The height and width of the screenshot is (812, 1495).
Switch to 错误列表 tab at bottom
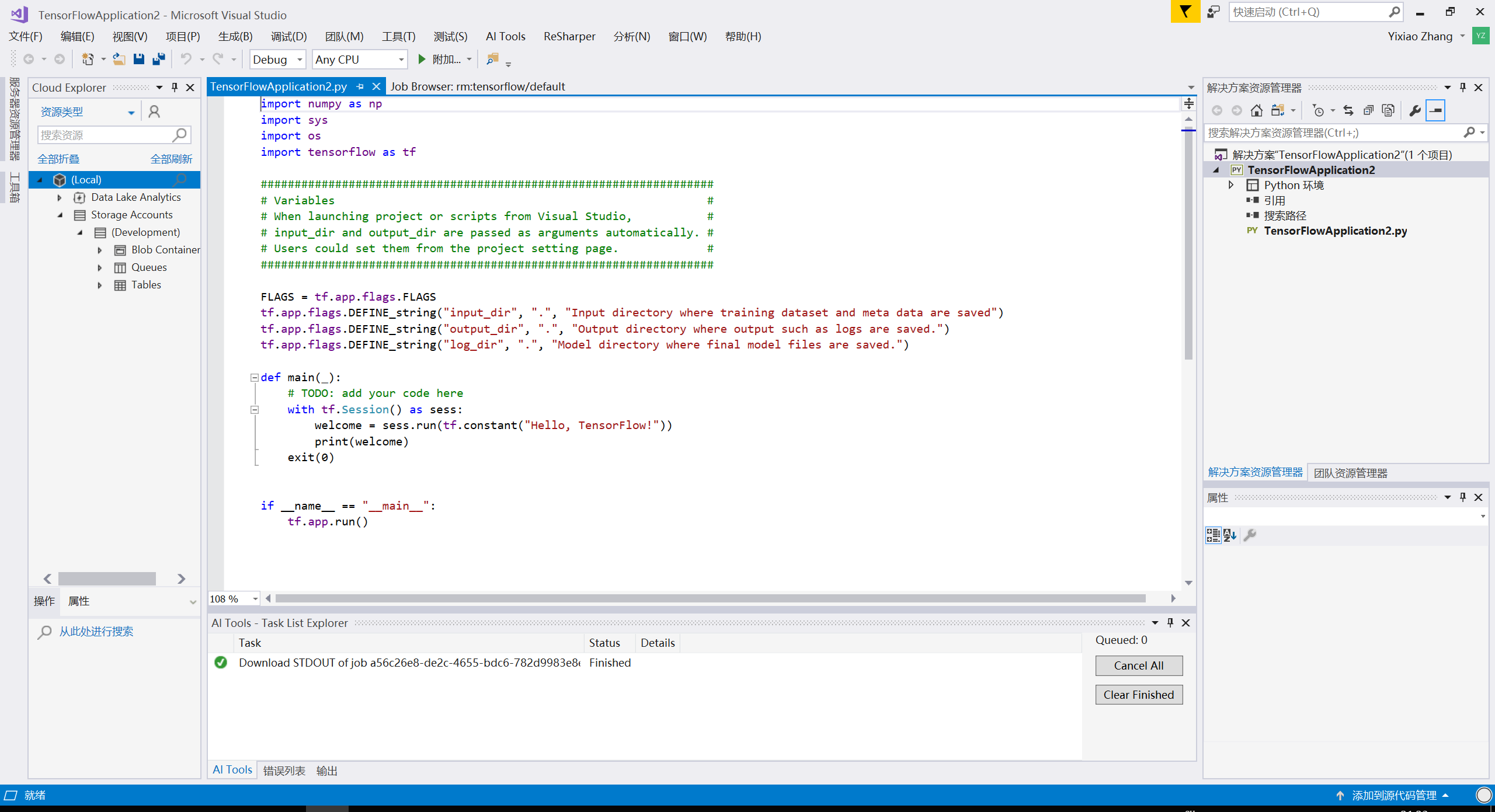click(x=284, y=771)
